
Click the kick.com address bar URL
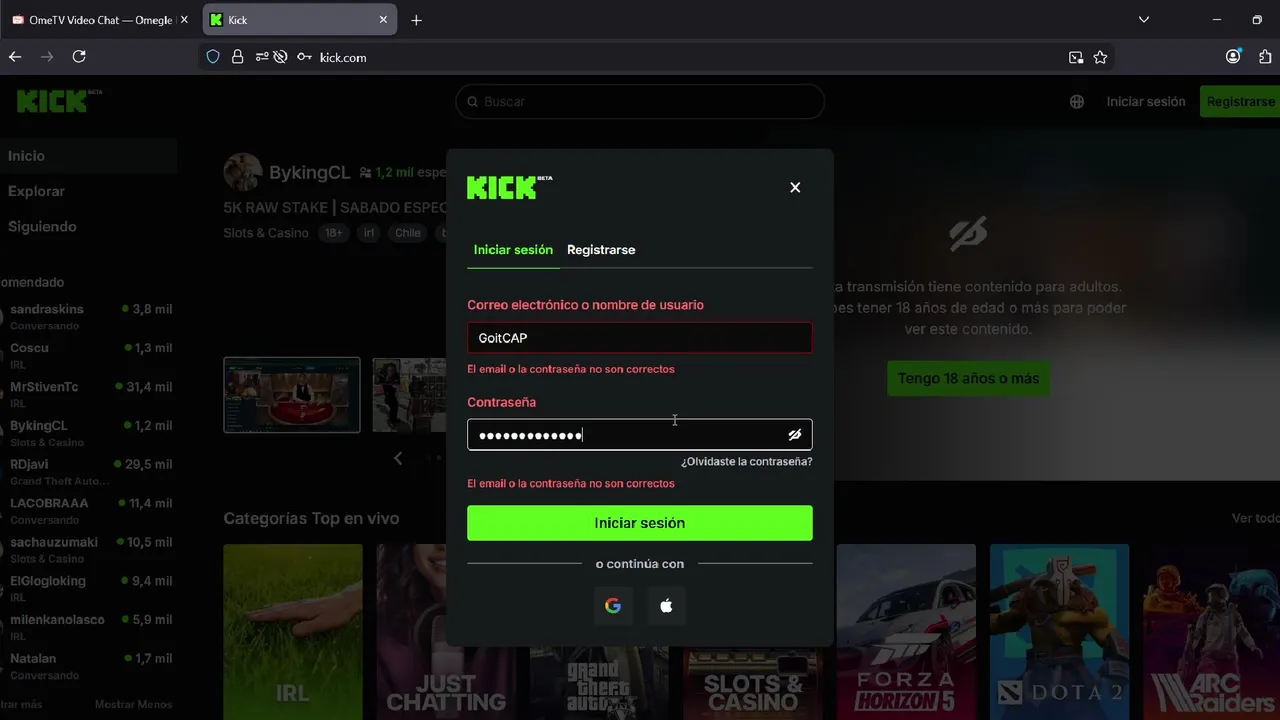point(343,58)
